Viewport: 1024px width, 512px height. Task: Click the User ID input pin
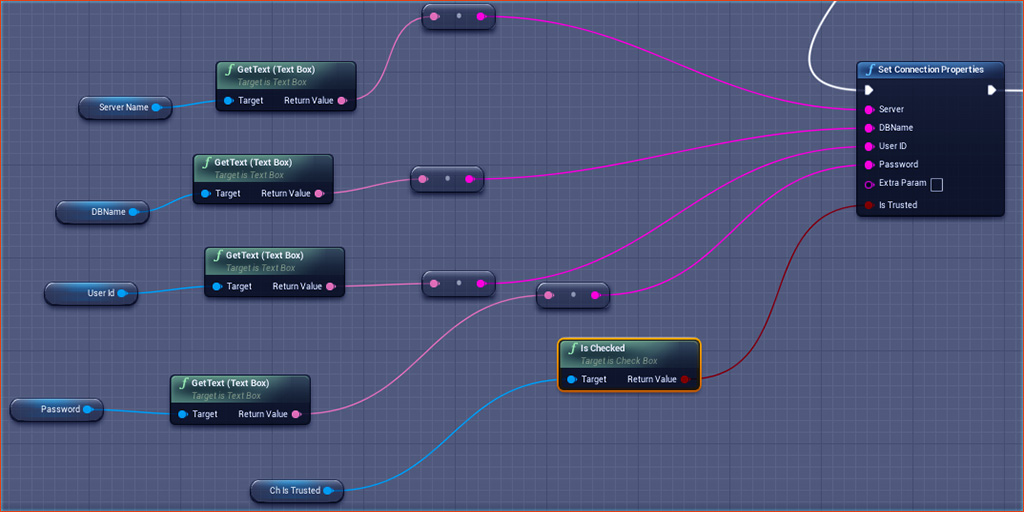pos(869,146)
